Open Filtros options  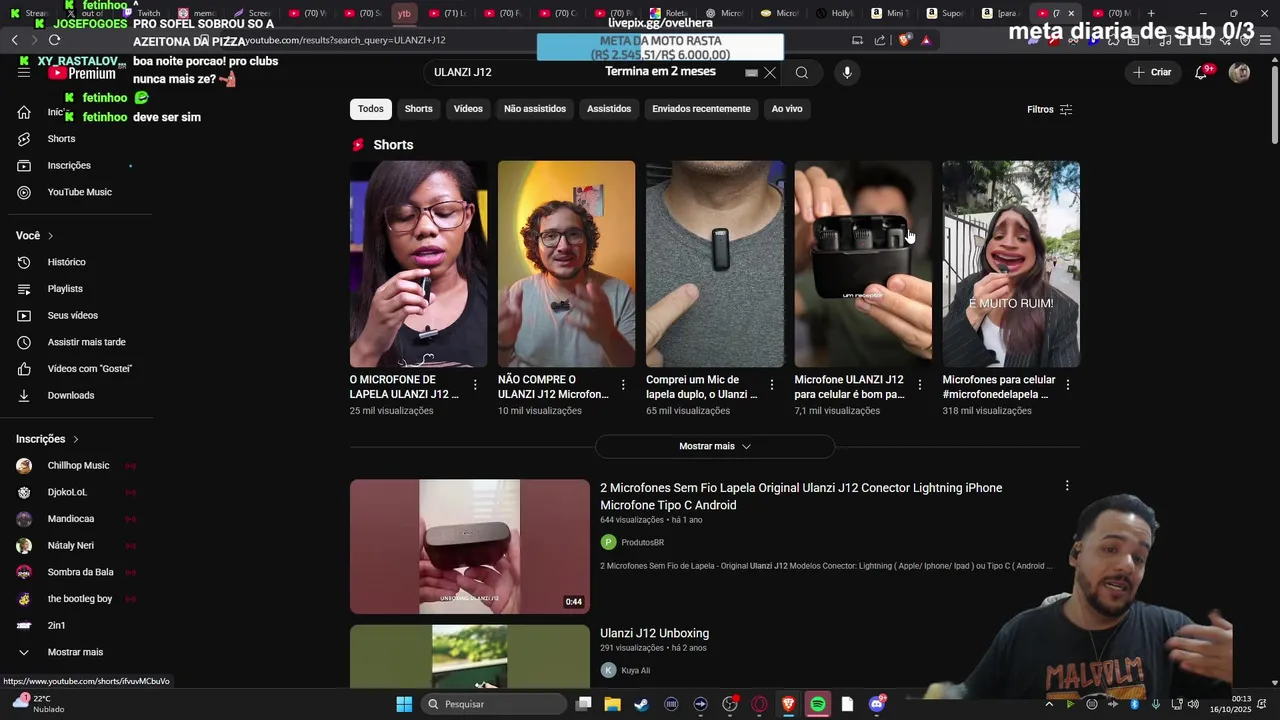point(1049,110)
